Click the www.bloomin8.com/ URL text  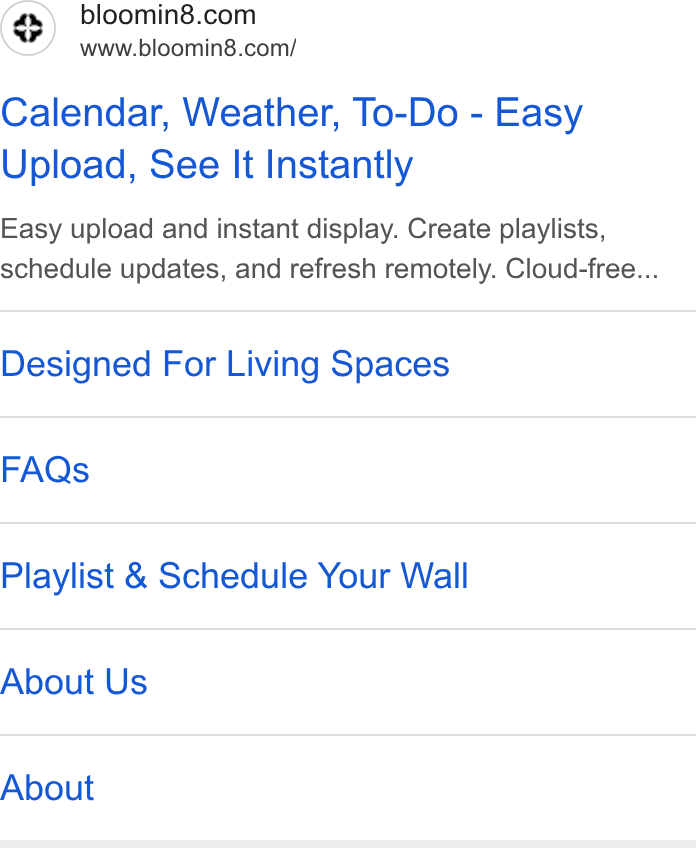pyautogui.click(x=188, y=48)
